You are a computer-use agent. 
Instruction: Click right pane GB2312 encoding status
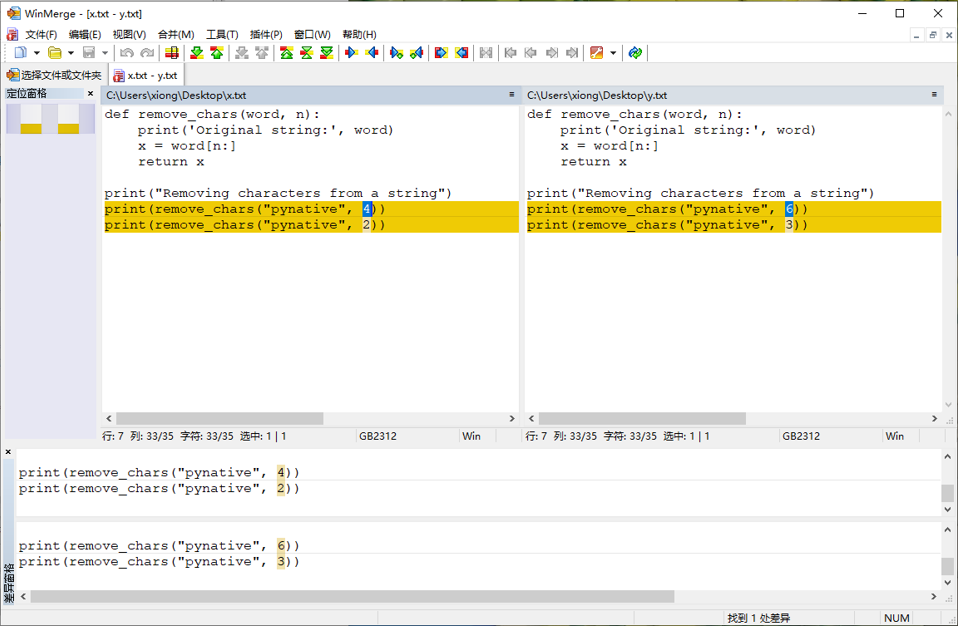tap(801, 436)
